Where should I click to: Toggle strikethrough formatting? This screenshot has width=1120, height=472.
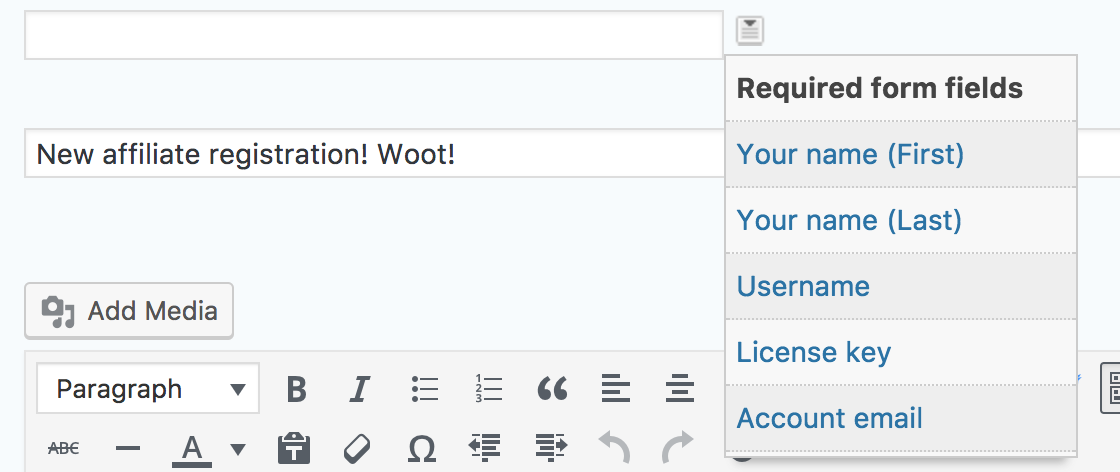[64, 448]
